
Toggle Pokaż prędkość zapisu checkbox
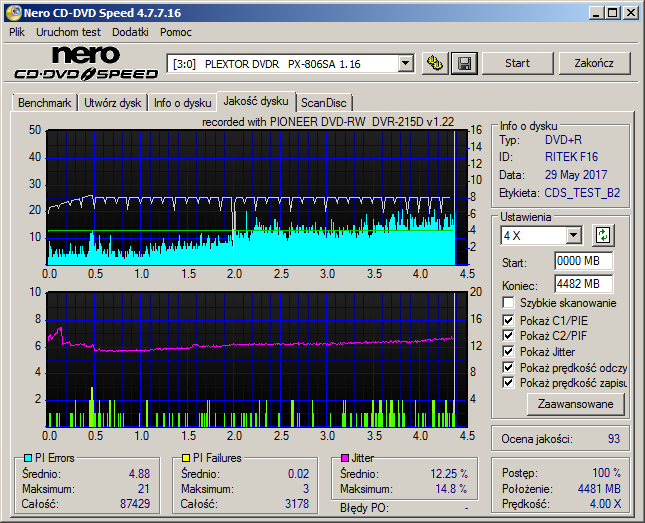(x=508, y=383)
